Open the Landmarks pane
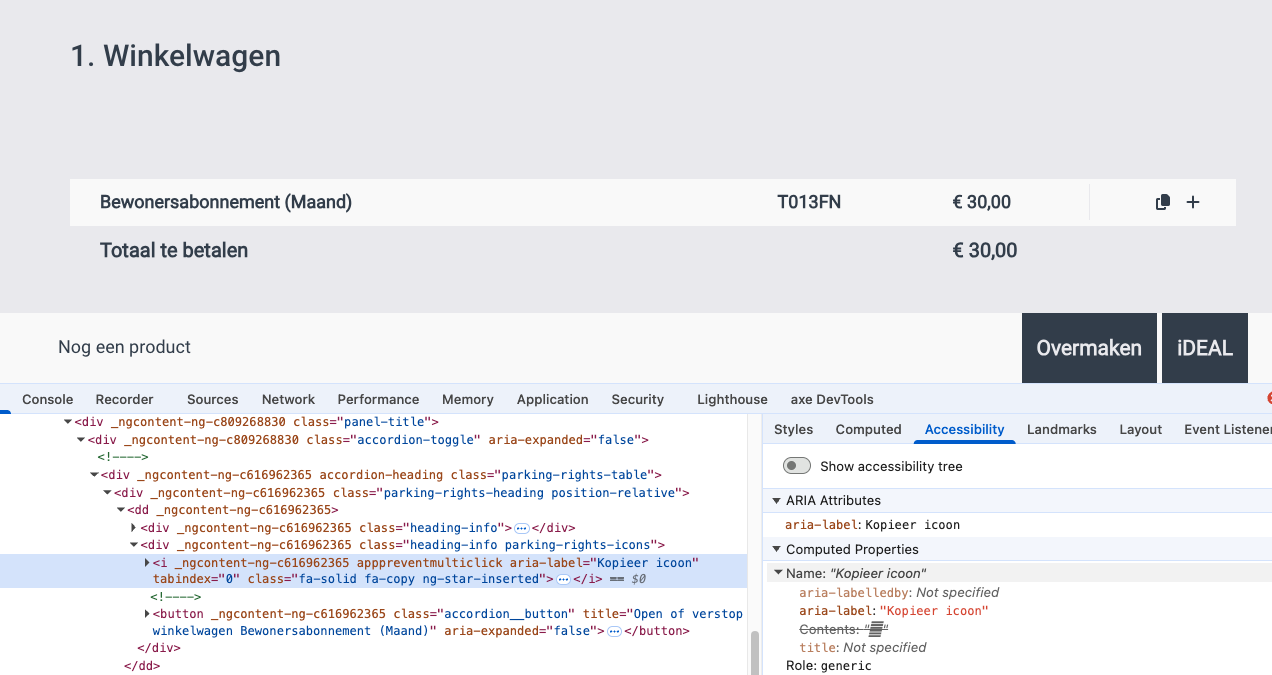Image resolution: width=1272 pixels, height=675 pixels. [x=1062, y=429]
